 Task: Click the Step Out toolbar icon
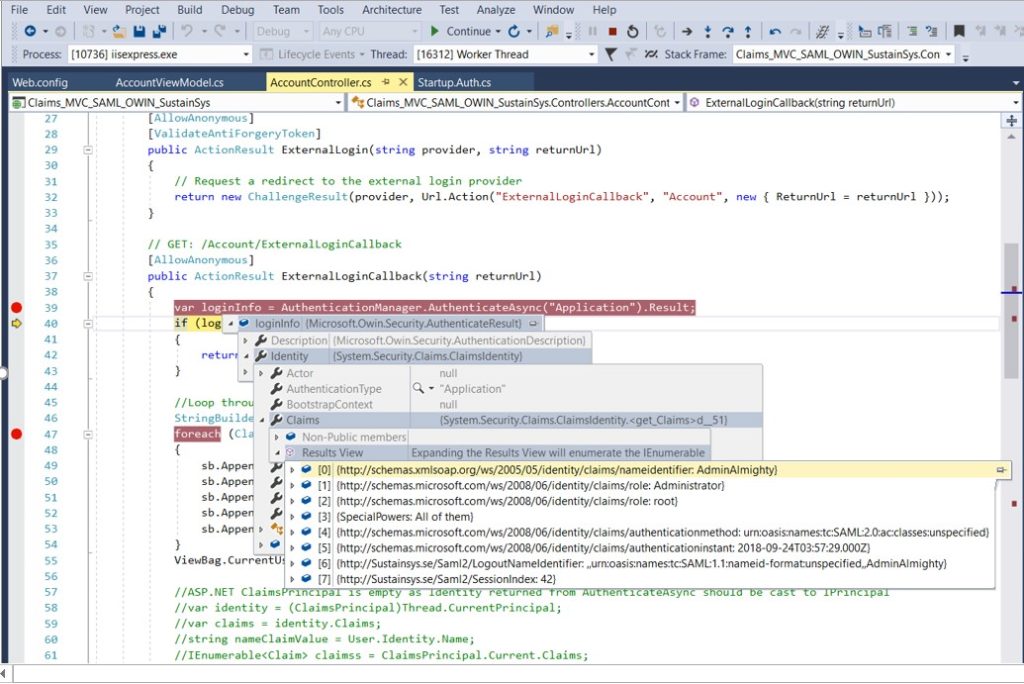point(747,31)
